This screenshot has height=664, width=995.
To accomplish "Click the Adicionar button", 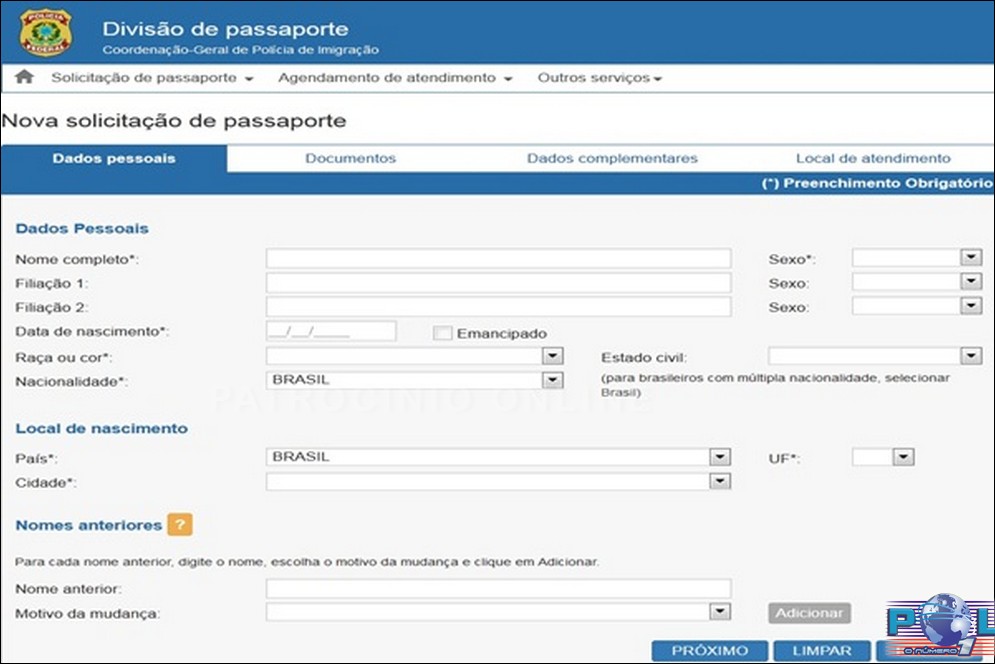I will tap(809, 612).
